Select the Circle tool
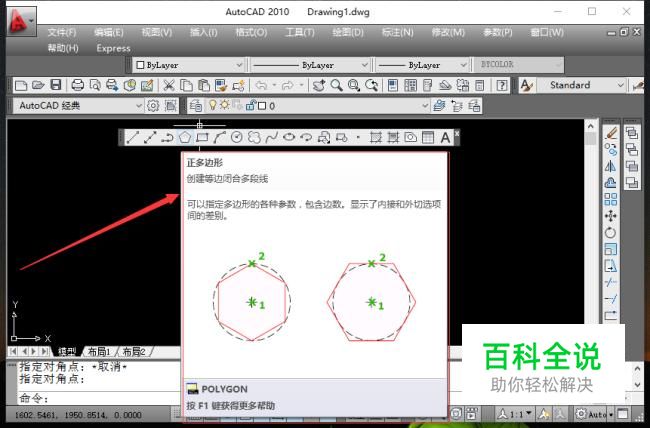Viewport: 650px width, 428px height. 237,137
